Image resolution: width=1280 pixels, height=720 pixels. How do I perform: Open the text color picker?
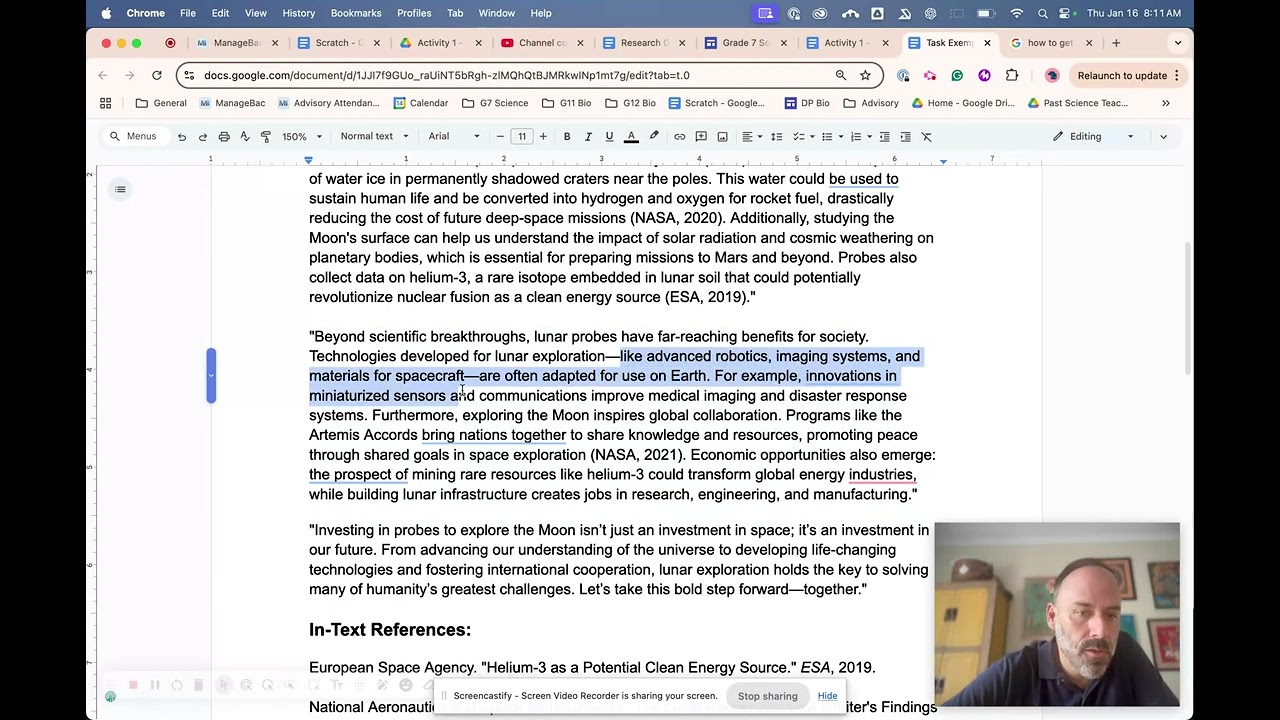coord(631,137)
